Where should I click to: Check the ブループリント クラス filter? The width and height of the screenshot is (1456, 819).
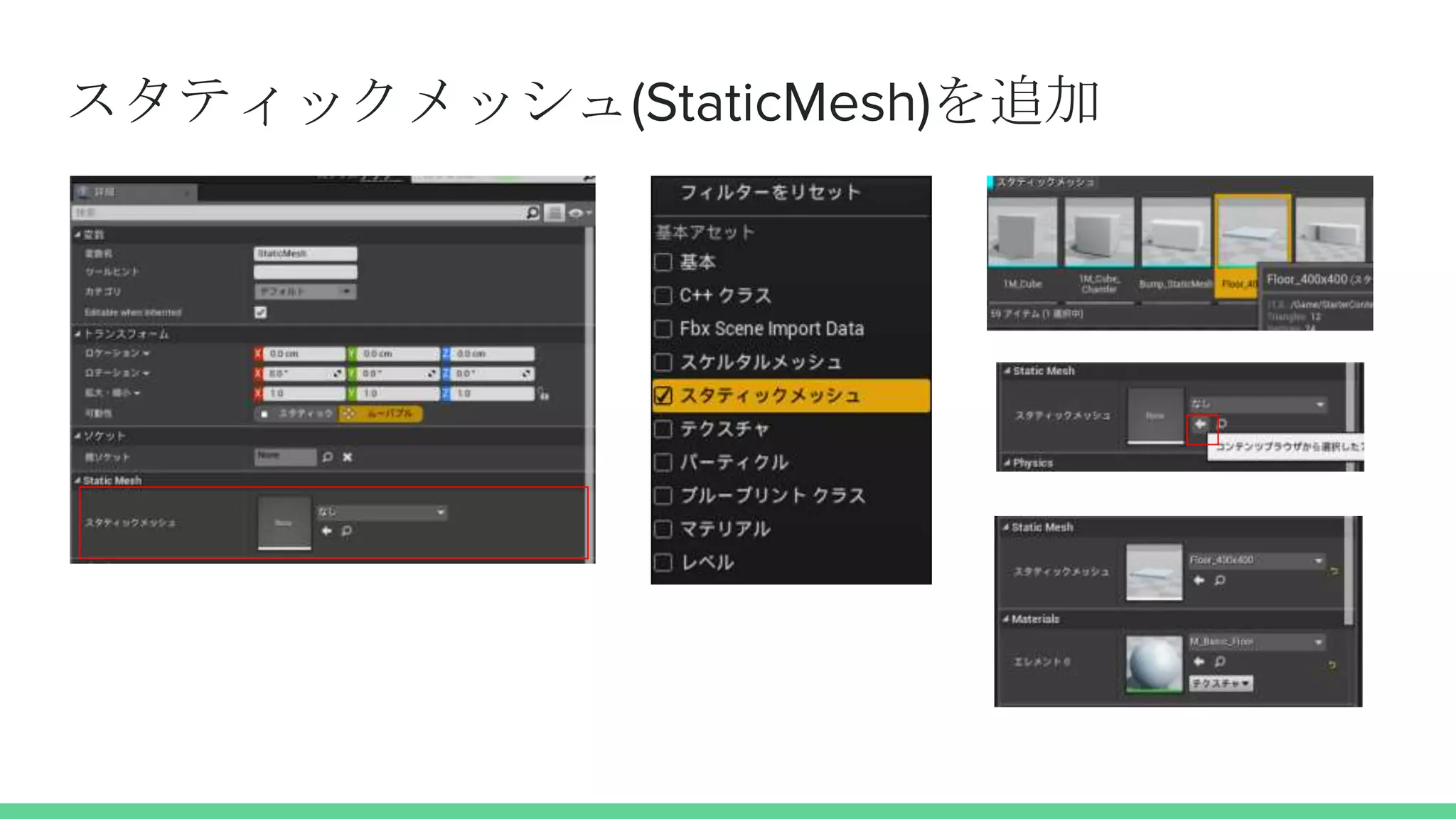click(663, 496)
